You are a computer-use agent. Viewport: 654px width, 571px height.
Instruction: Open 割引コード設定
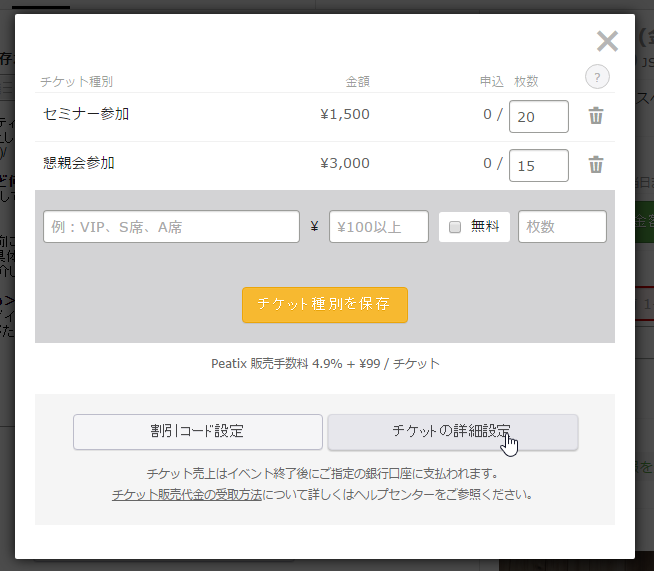[x=198, y=432]
